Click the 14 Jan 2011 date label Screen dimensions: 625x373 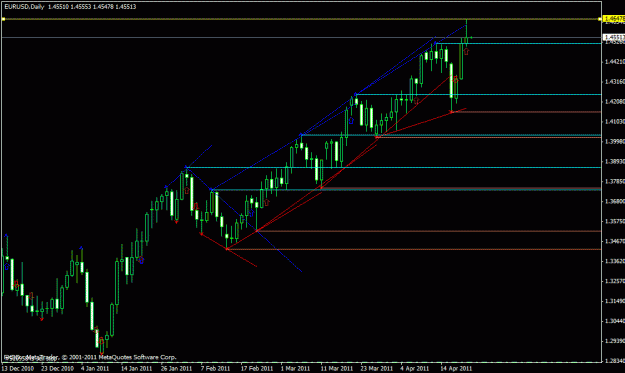(x=137, y=368)
